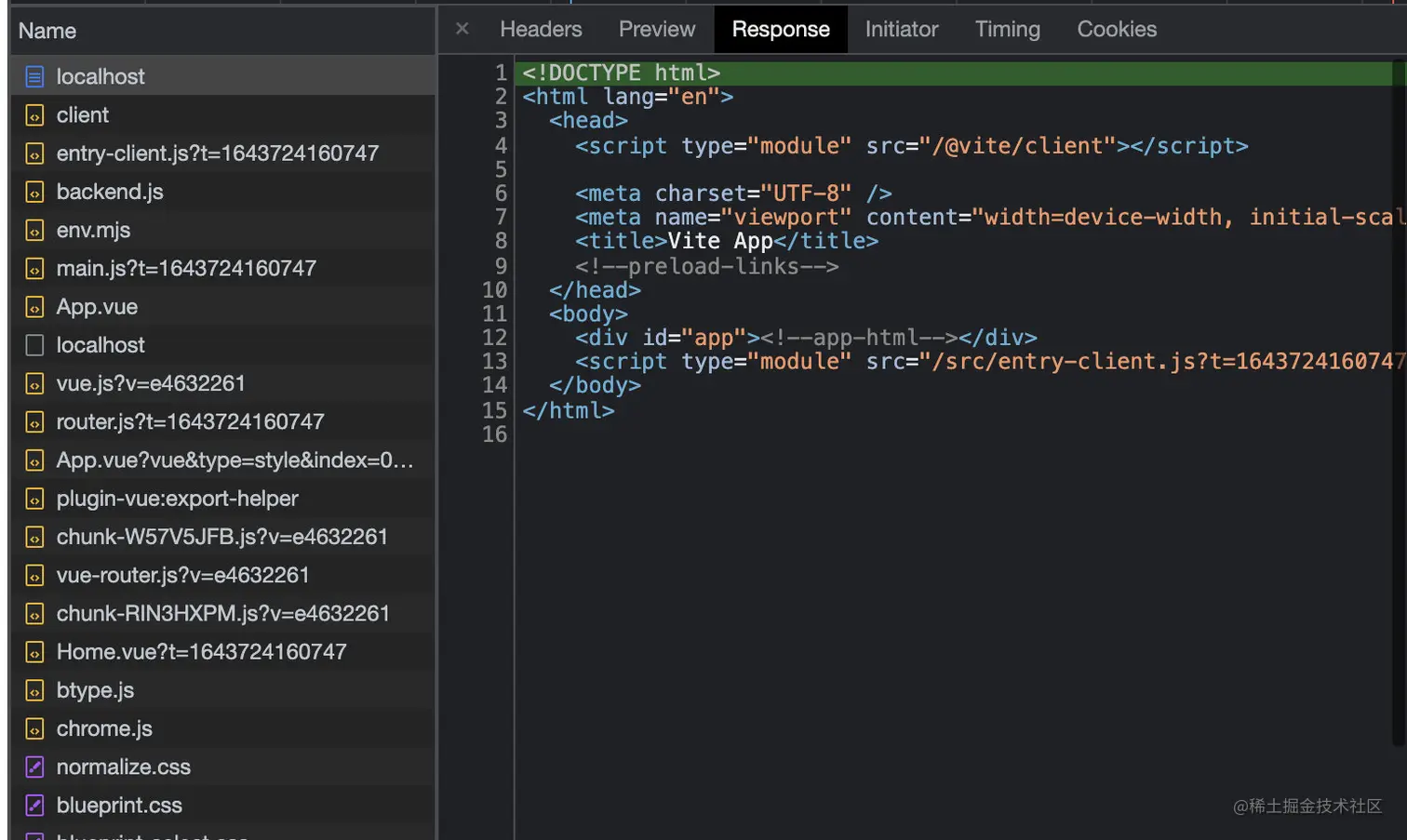1407x840 pixels.
Task: Open the Cookies tab
Action: click(1117, 29)
